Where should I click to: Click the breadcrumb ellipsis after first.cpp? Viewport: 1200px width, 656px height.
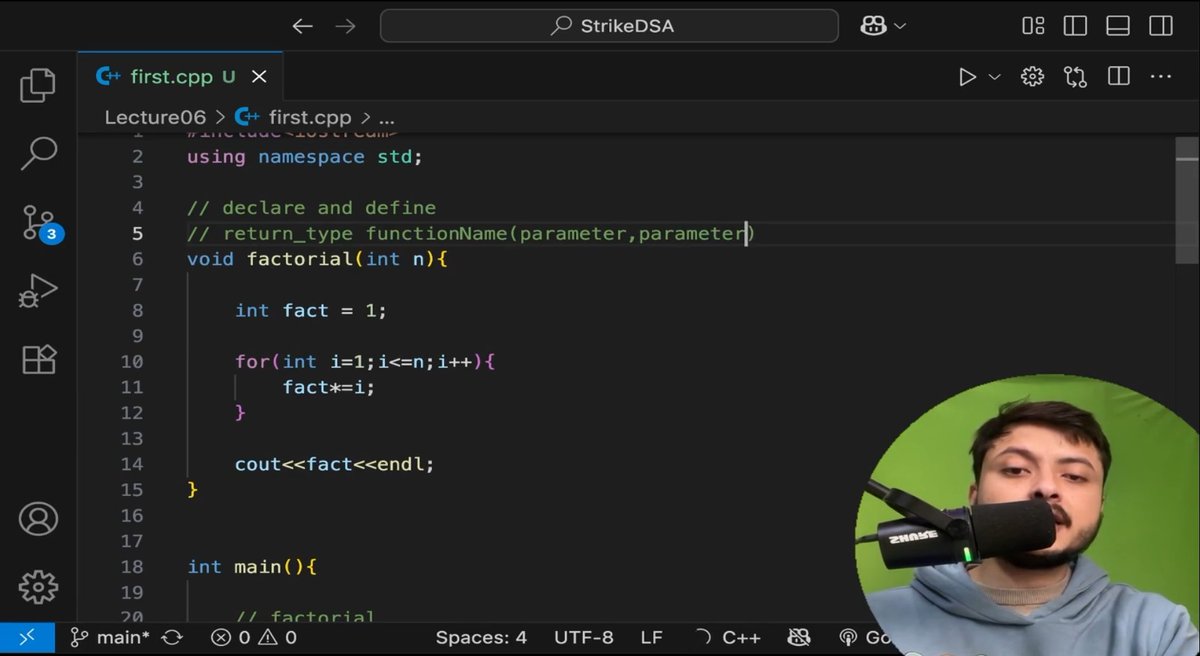pyautogui.click(x=387, y=118)
